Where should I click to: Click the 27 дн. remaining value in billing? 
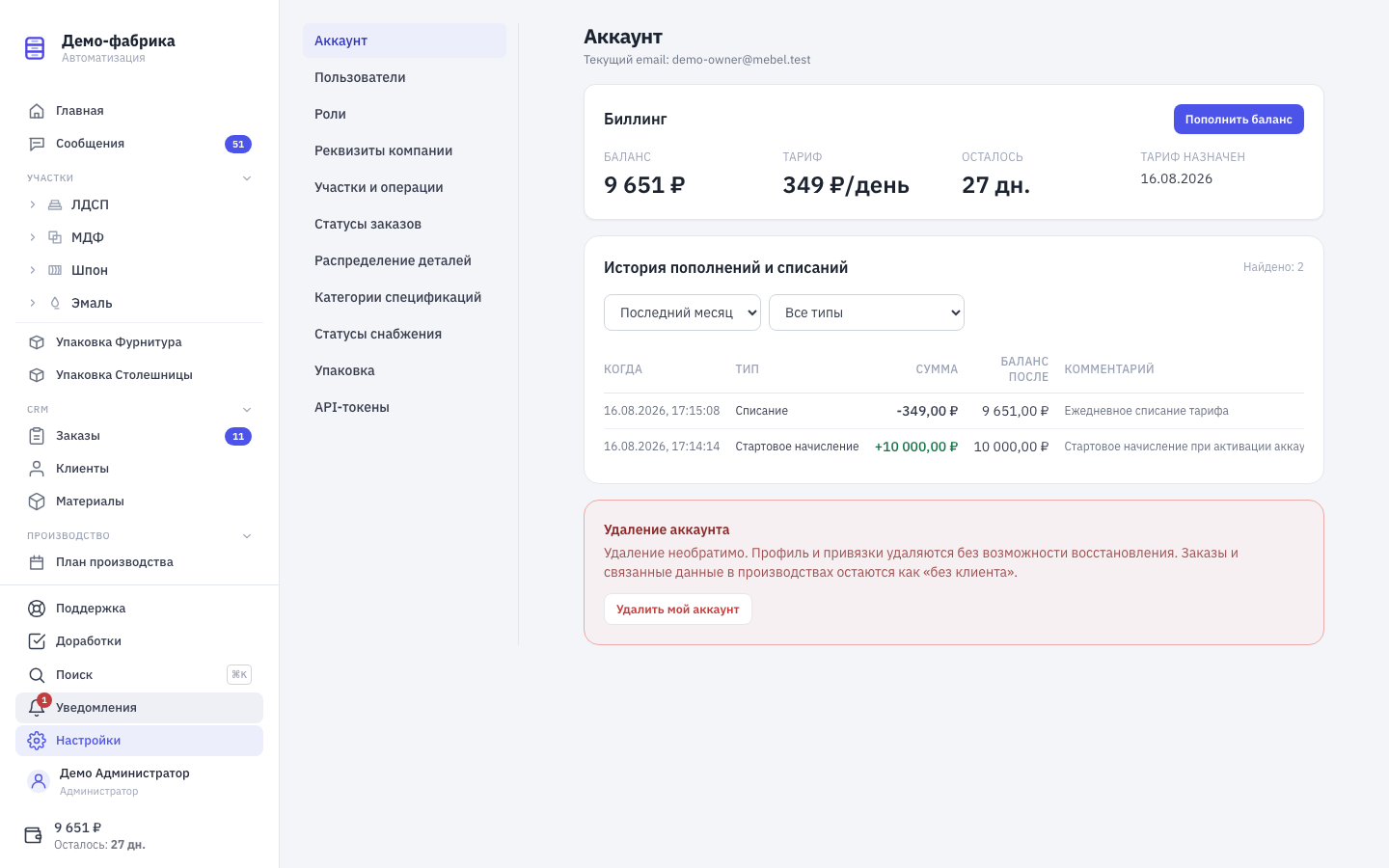click(995, 185)
